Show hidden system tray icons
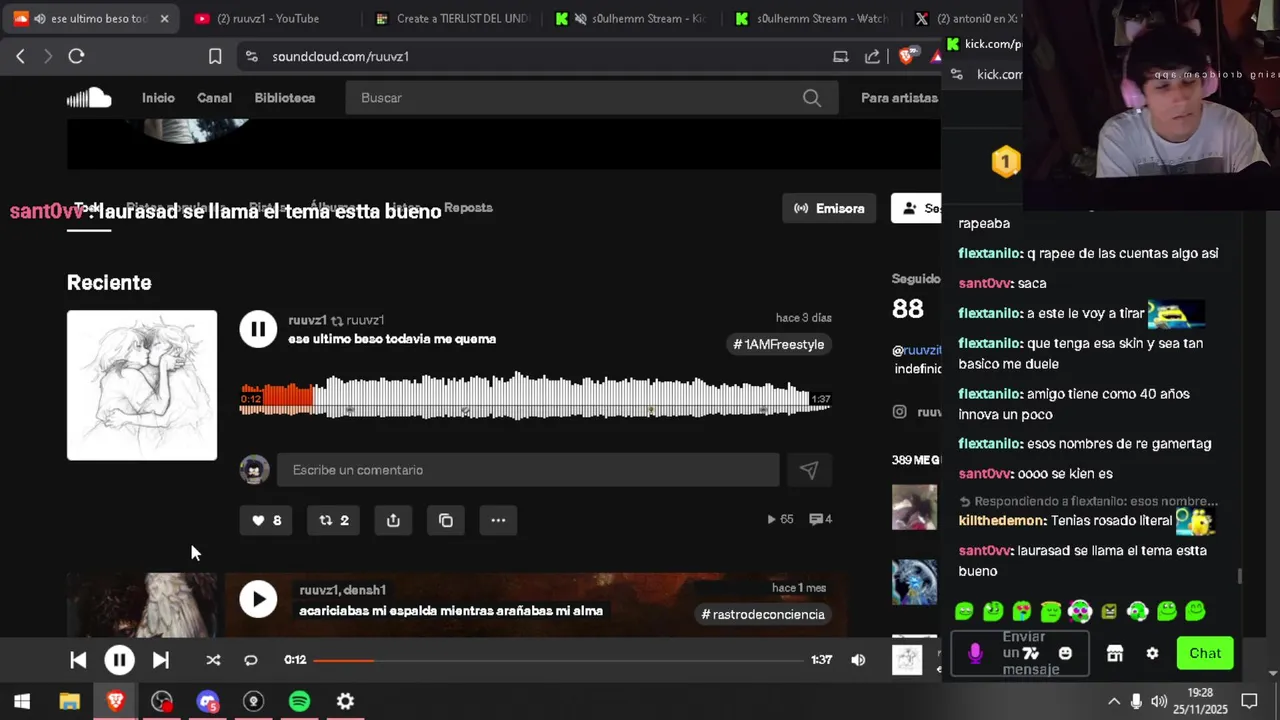The image size is (1280, 720). tap(1113, 701)
